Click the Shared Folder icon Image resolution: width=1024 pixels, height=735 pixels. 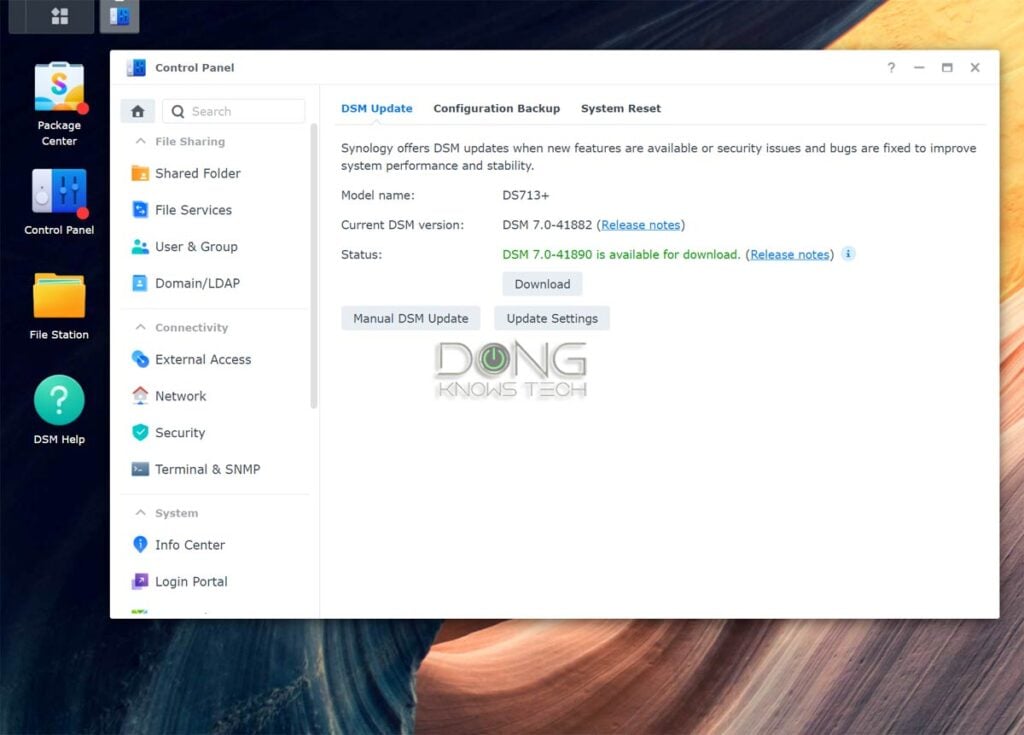pos(140,173)
